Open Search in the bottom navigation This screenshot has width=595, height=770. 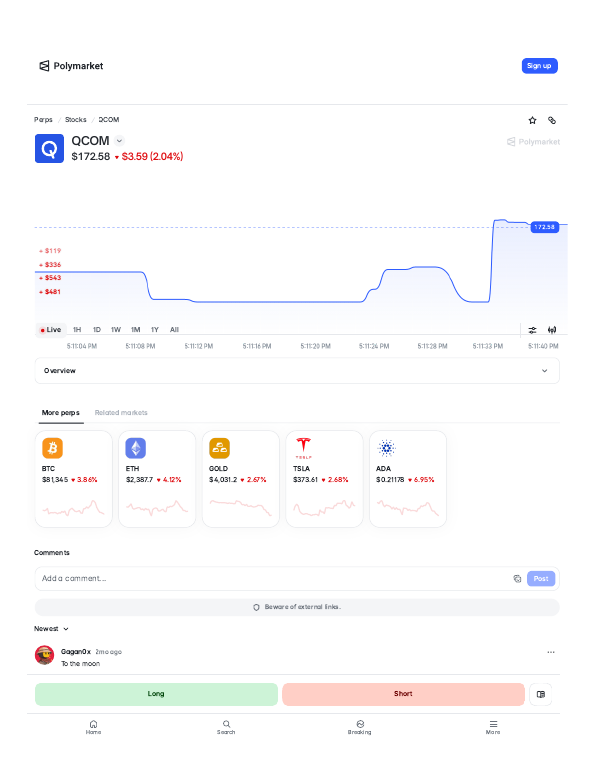226,727
